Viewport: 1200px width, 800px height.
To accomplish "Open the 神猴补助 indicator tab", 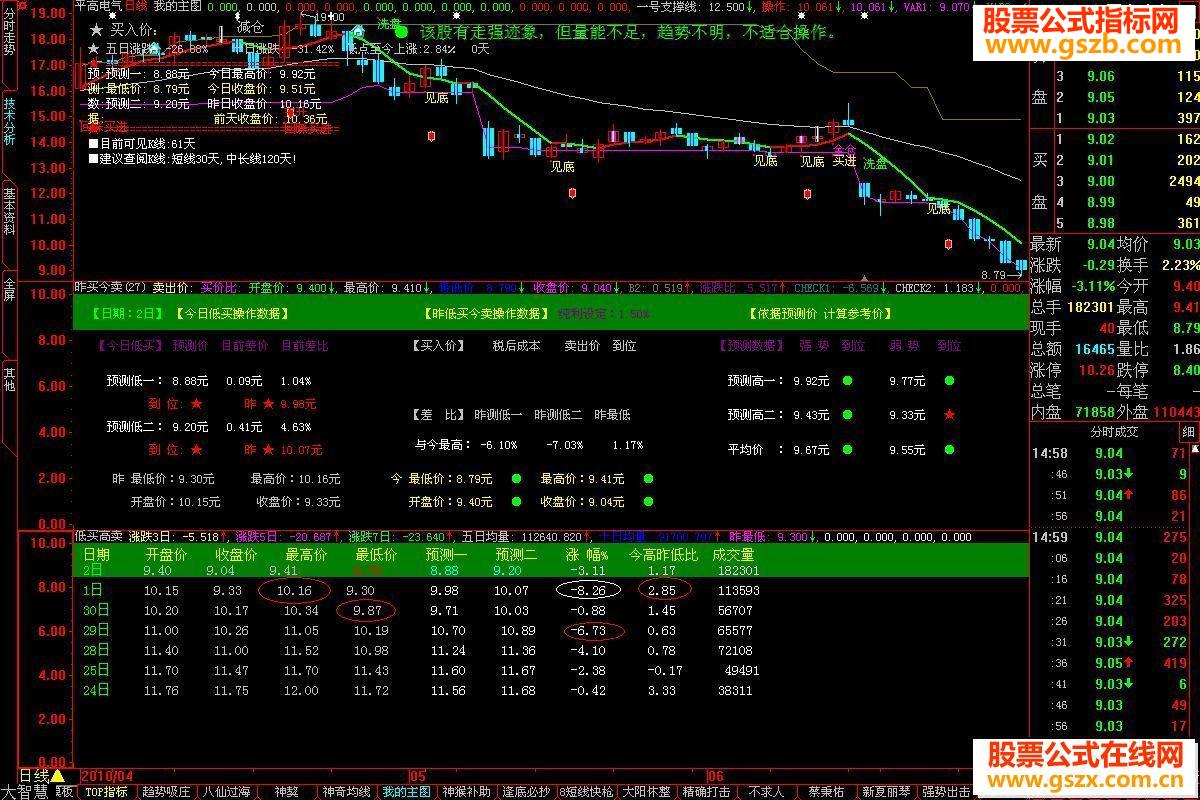I will (x=467, y=792).
